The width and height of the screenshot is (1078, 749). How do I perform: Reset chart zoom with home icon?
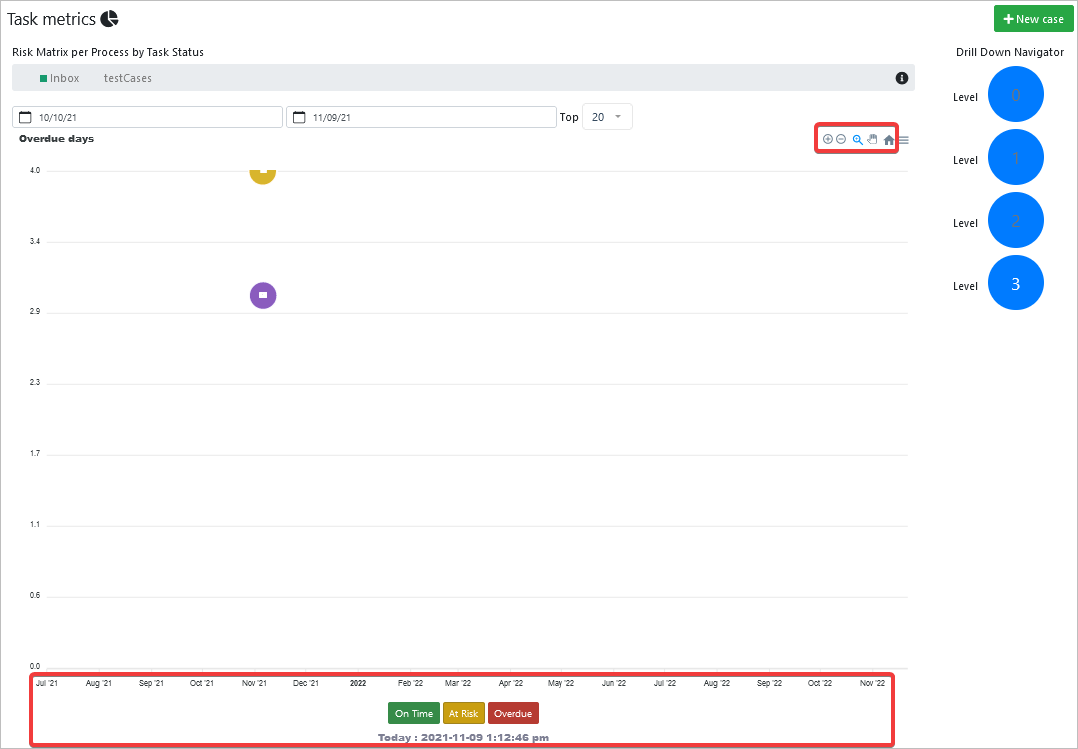coord(888,140)
